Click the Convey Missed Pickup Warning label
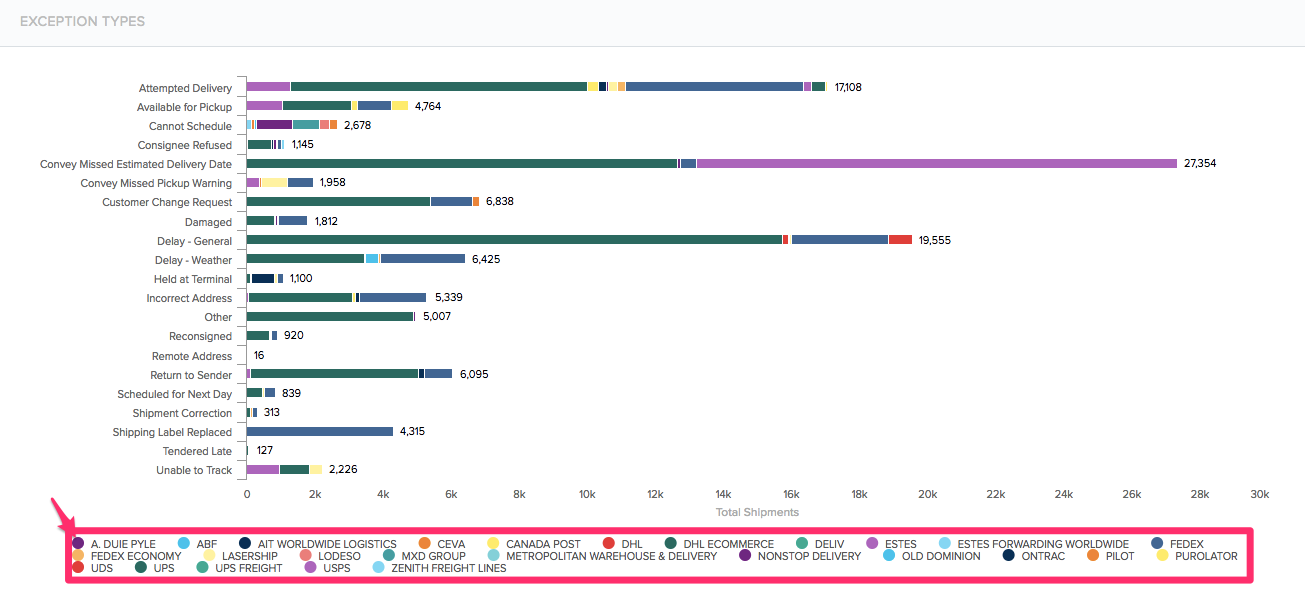1305x590 pixels. coord(156,183)
